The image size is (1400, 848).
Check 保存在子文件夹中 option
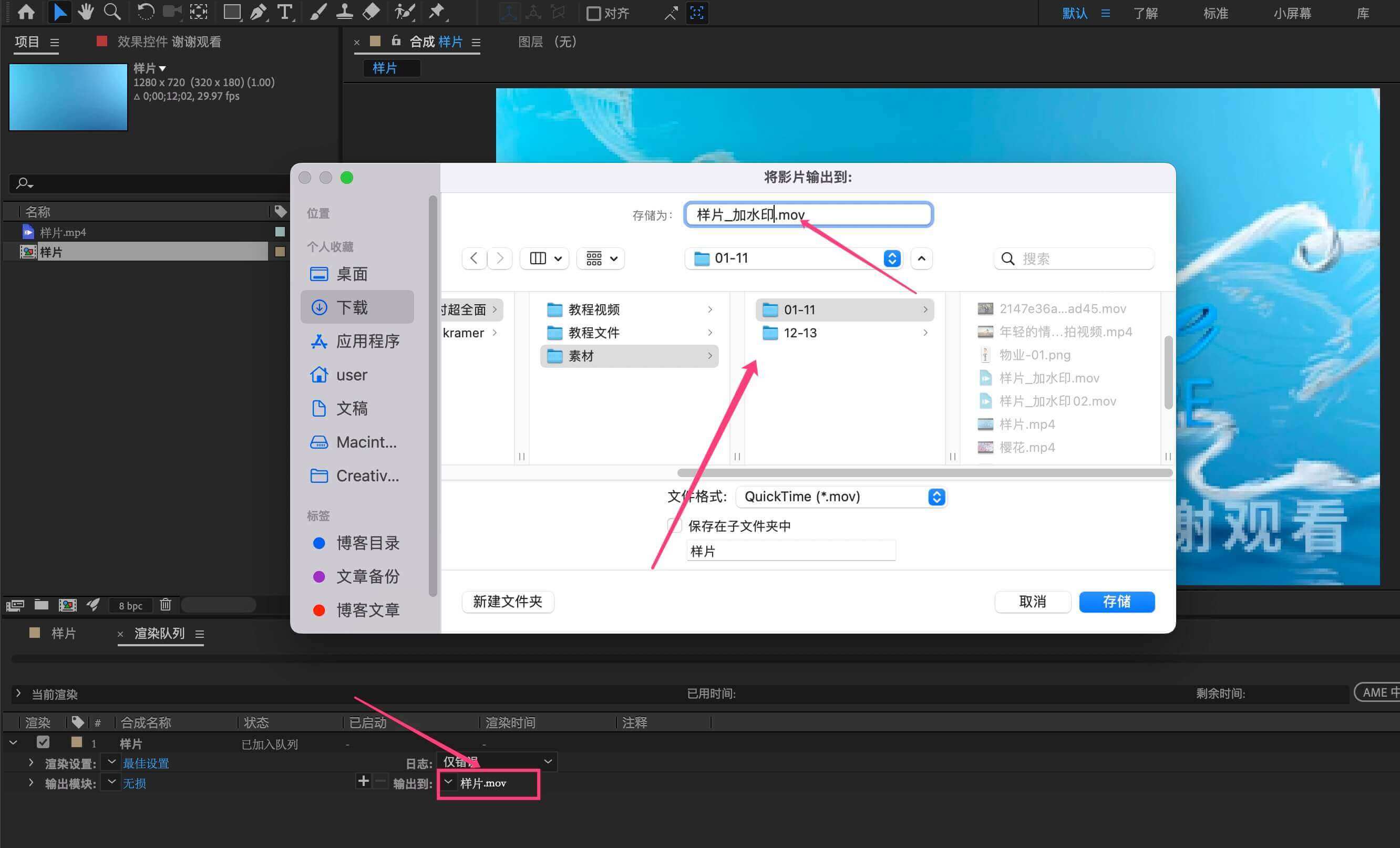[674, 525]
